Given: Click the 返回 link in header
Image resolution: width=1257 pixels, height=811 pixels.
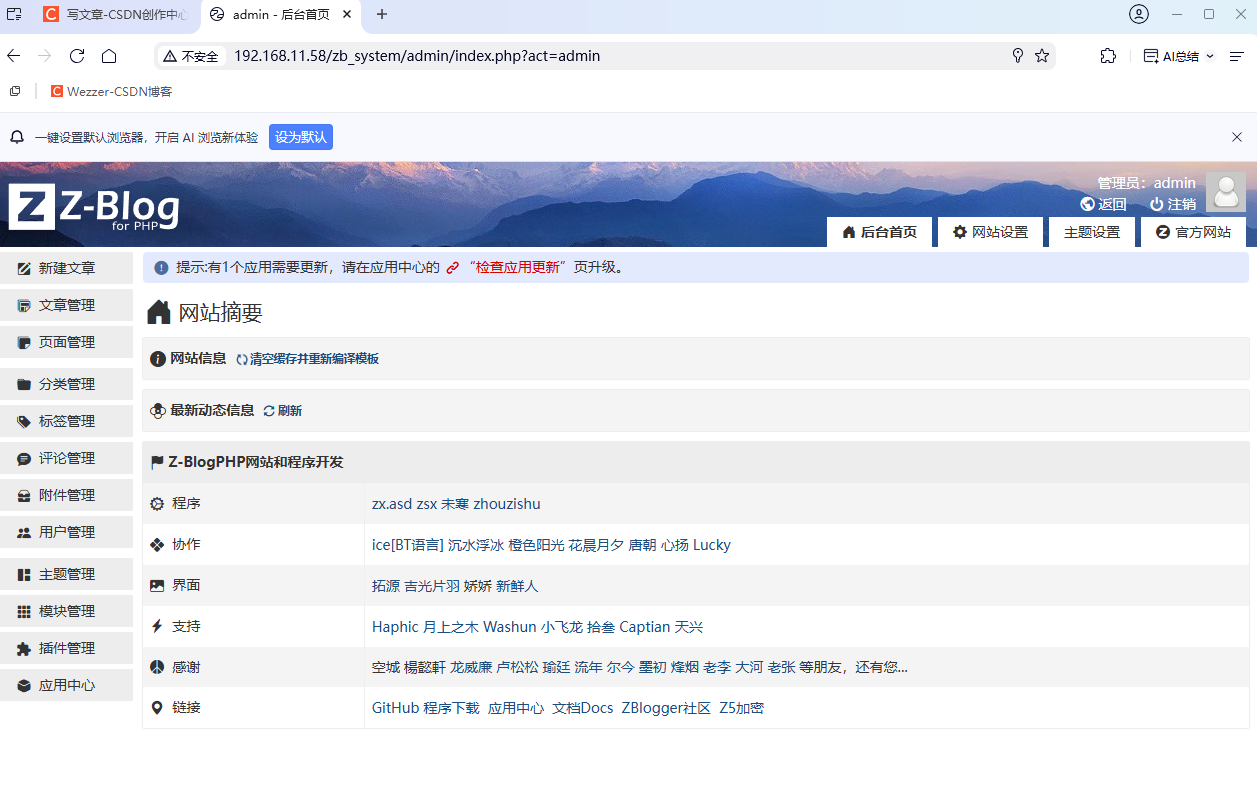Looking at the screenshot, I should click(1104, 204).
